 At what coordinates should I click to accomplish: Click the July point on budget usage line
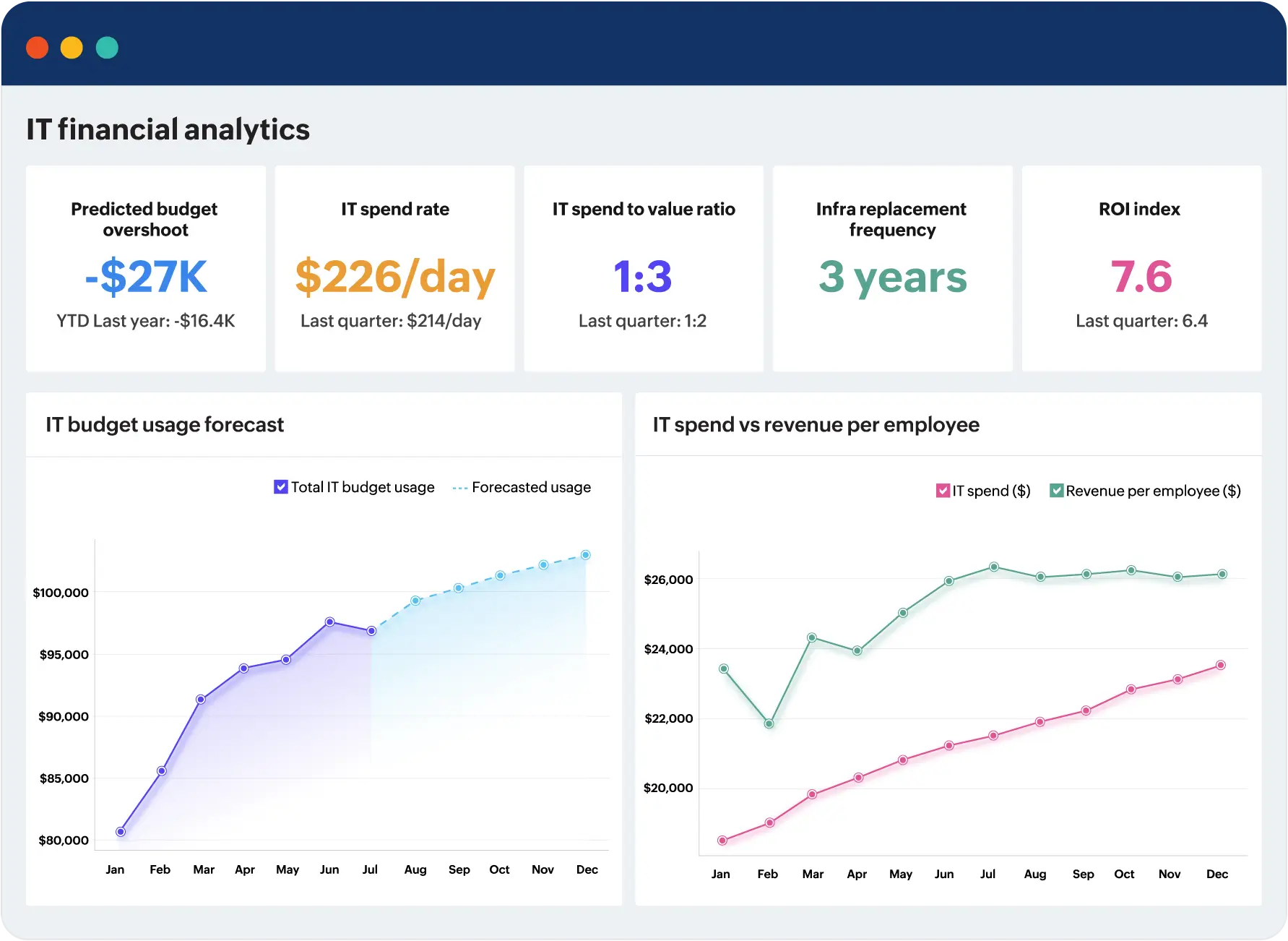(x=371, y=631)
